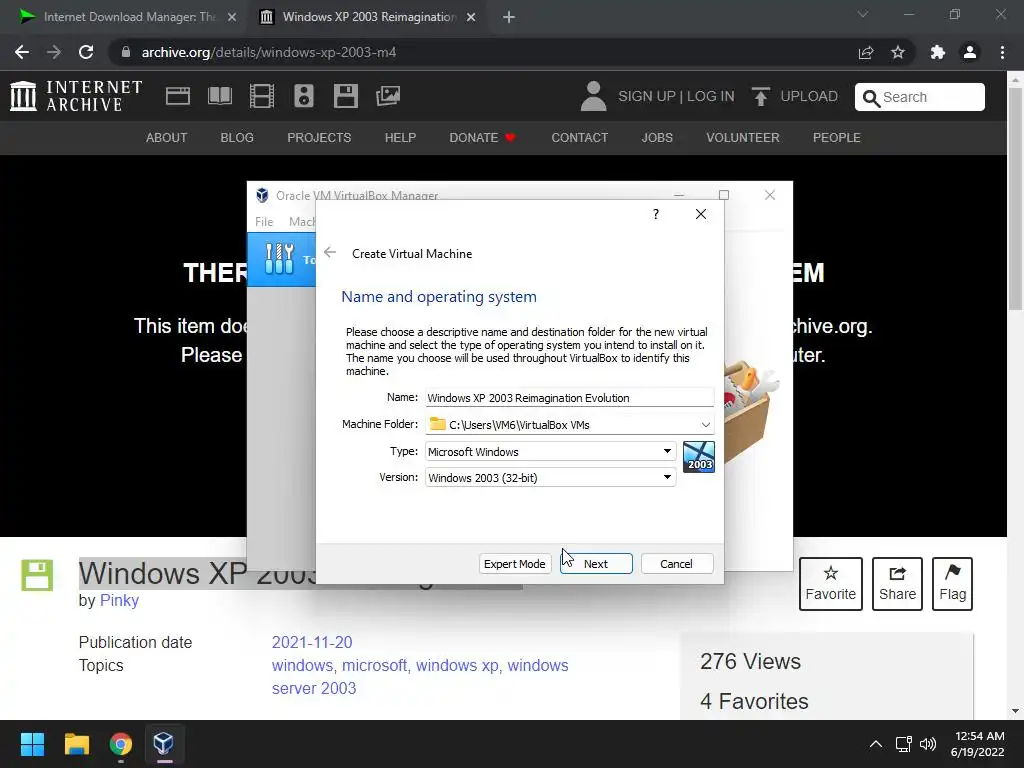Show hidden tray icons chevron
This screenshot has height=768, width=1024.
(x=876, y=744)
